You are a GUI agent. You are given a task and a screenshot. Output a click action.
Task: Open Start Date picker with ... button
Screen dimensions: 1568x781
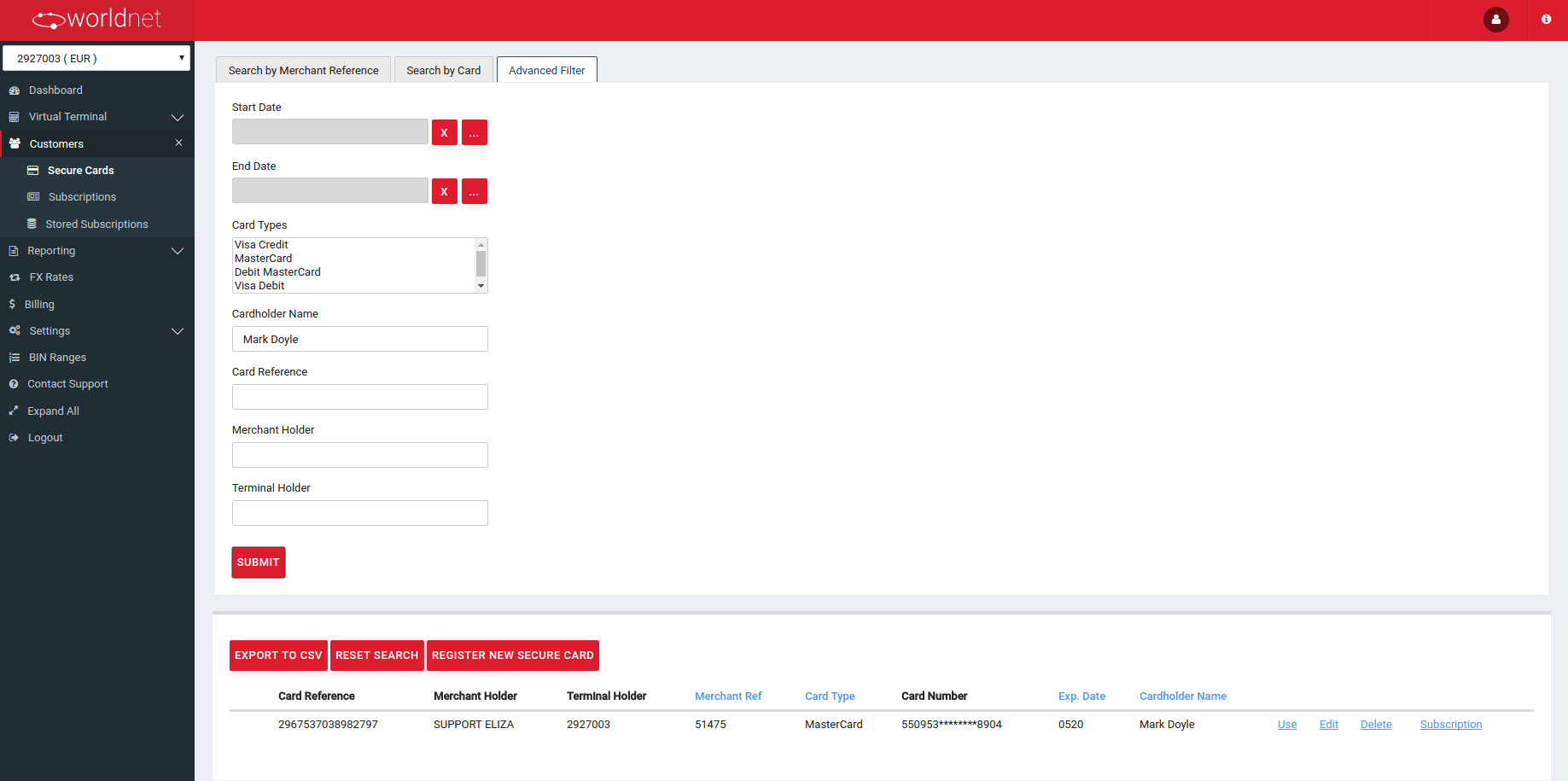474,132
